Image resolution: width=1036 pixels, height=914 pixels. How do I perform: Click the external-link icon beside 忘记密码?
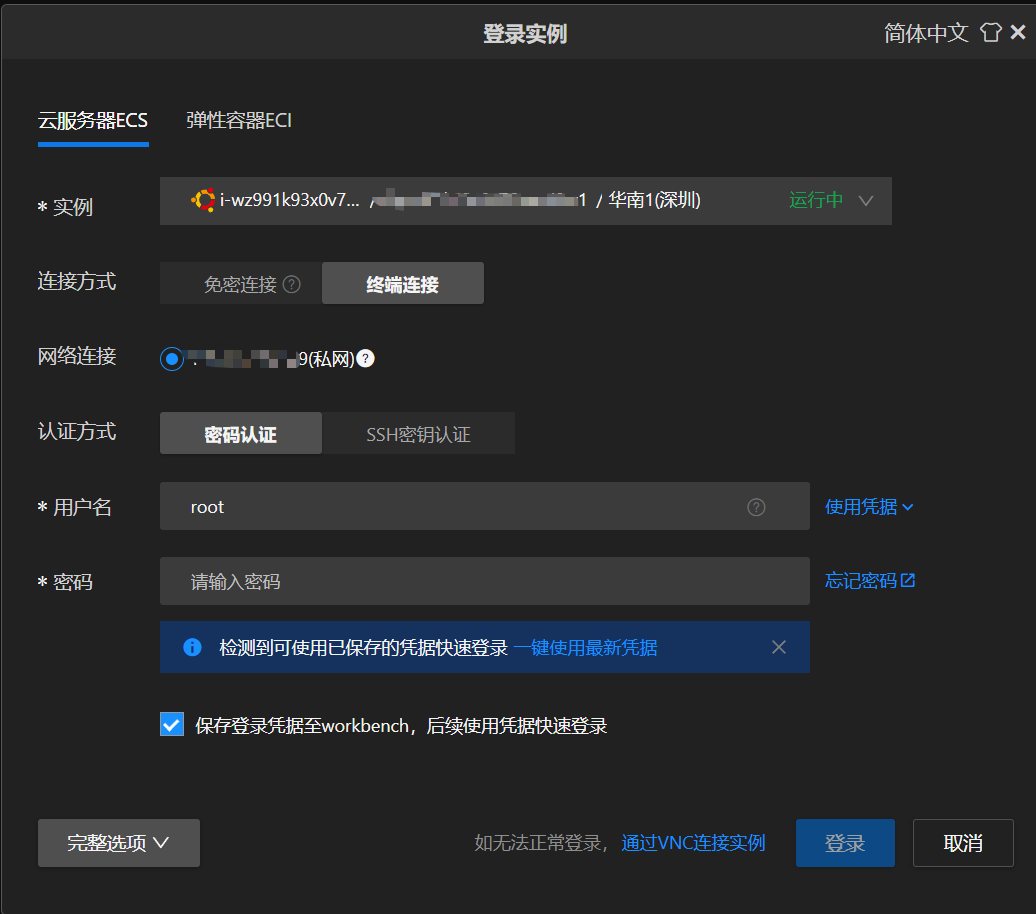coord(908,580)
